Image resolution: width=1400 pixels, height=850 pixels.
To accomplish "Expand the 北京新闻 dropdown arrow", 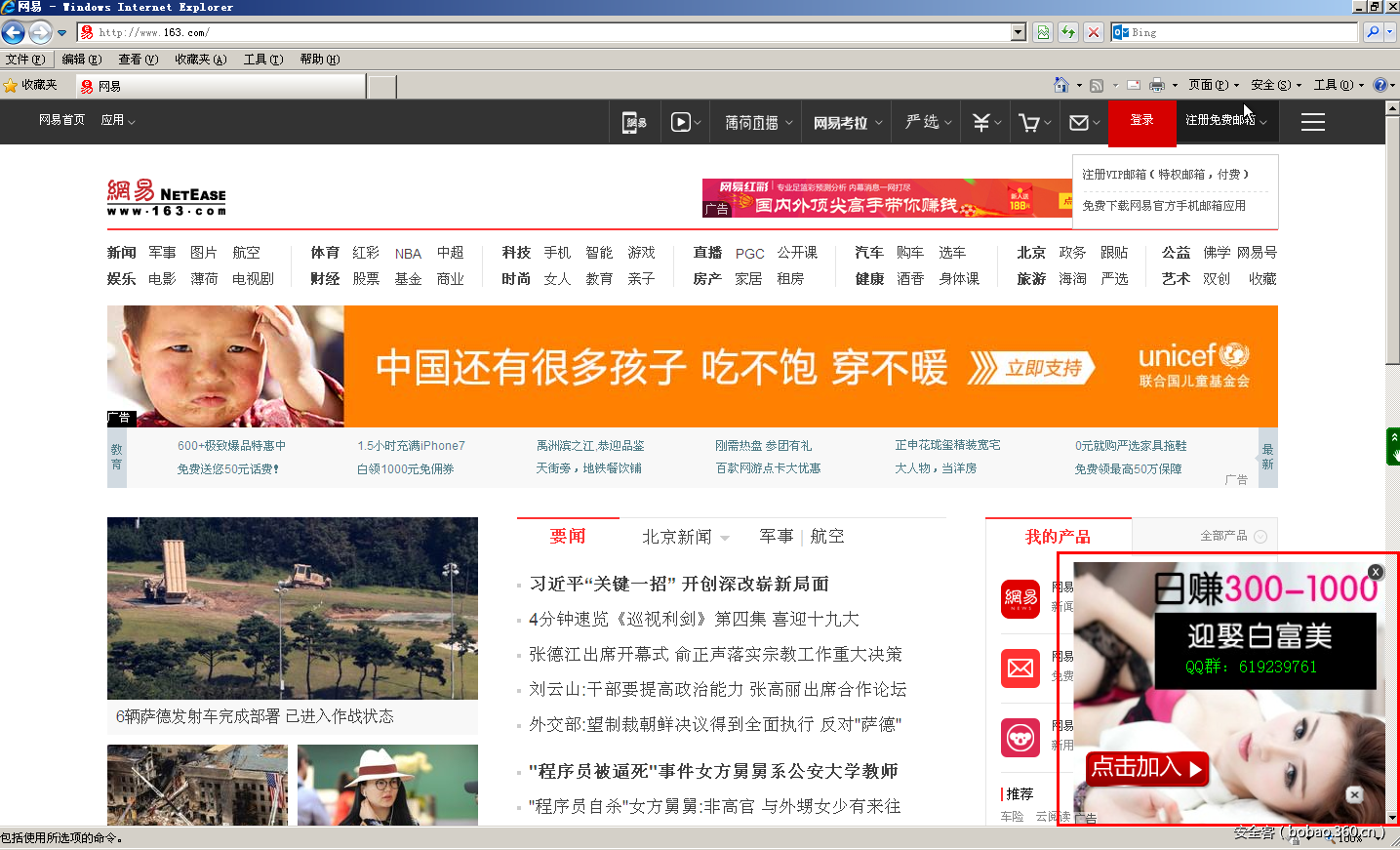I will click(724, 537).
